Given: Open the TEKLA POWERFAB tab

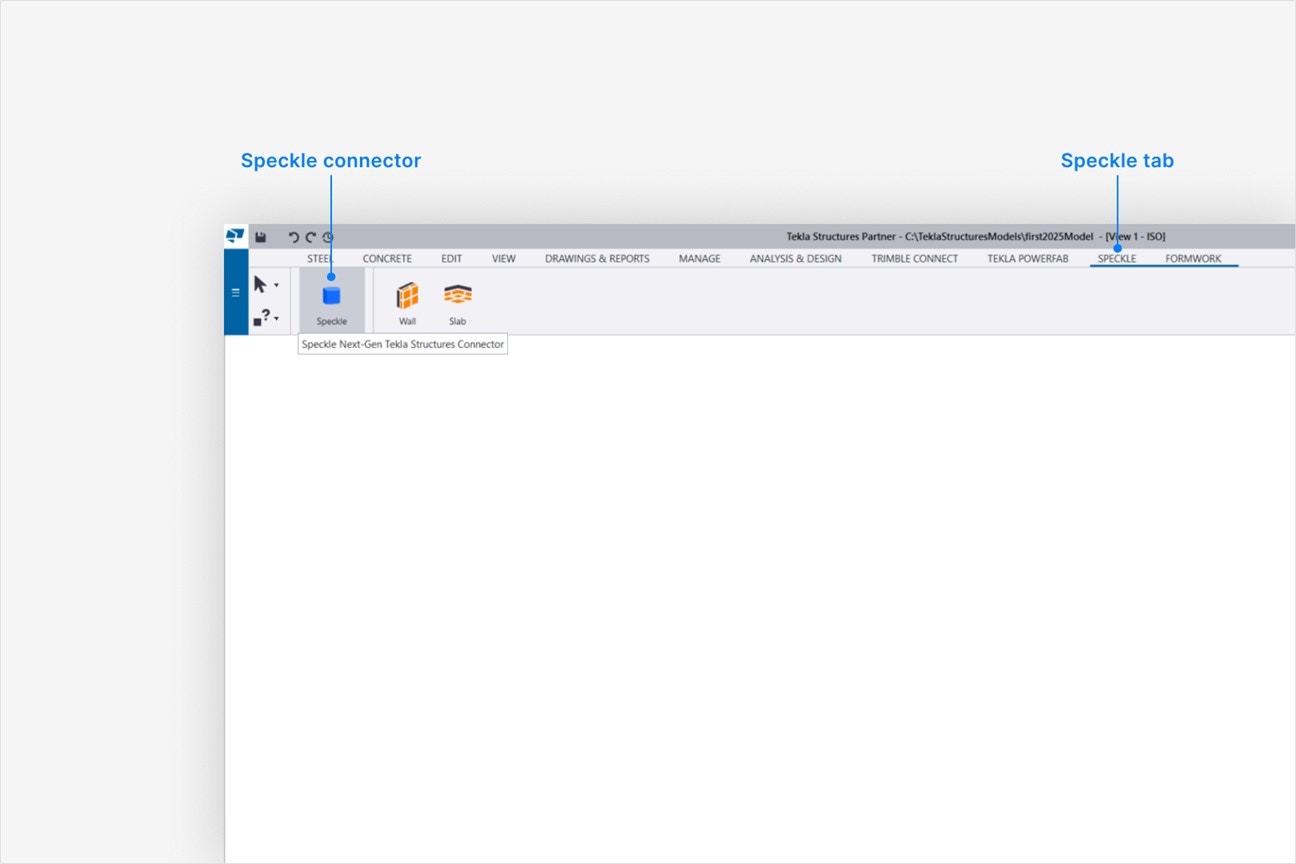Looking at the screenshot, I should (x=1028, y=258).
